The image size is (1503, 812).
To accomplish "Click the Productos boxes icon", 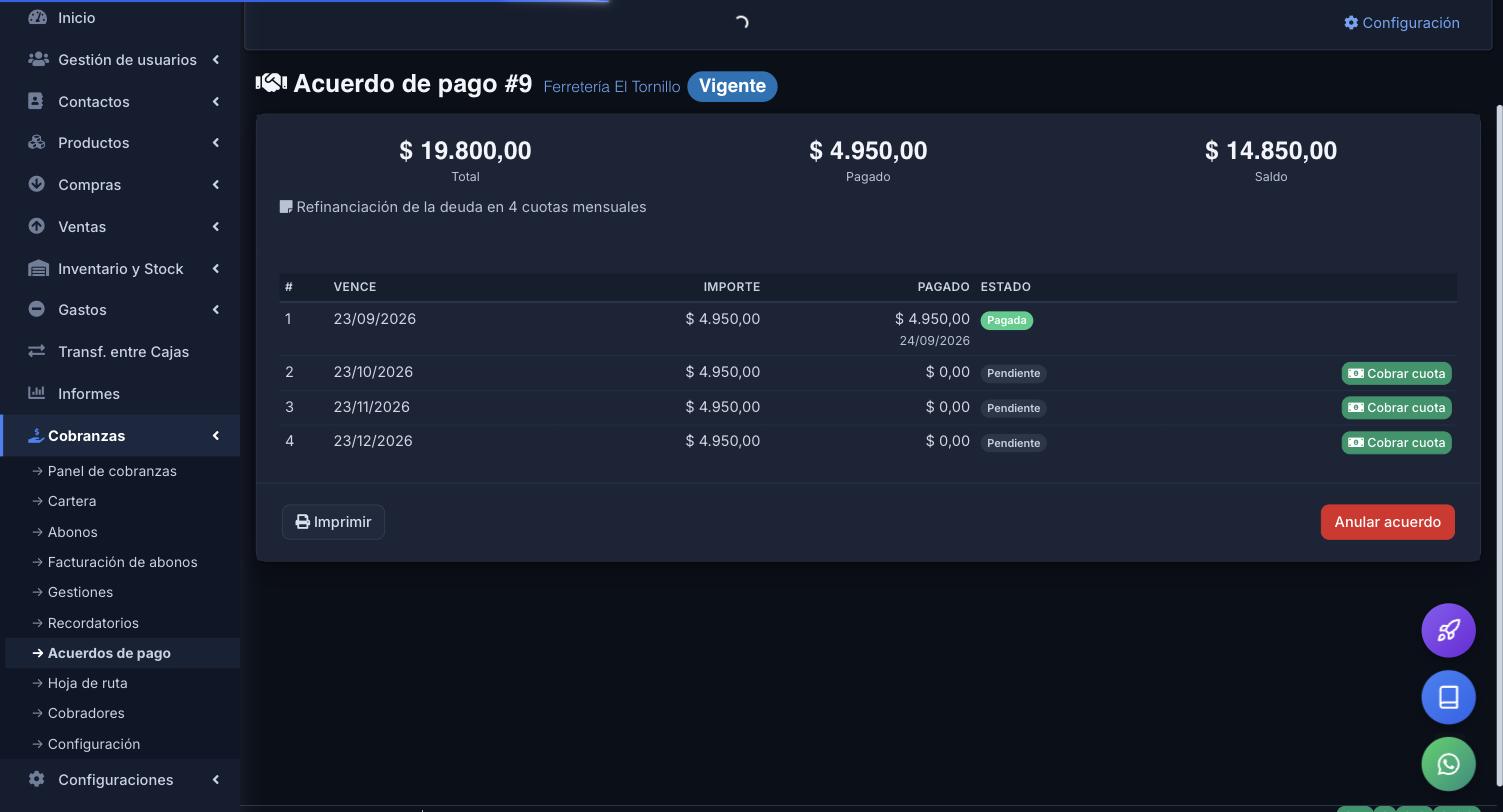I will click(x=37, y=142).
